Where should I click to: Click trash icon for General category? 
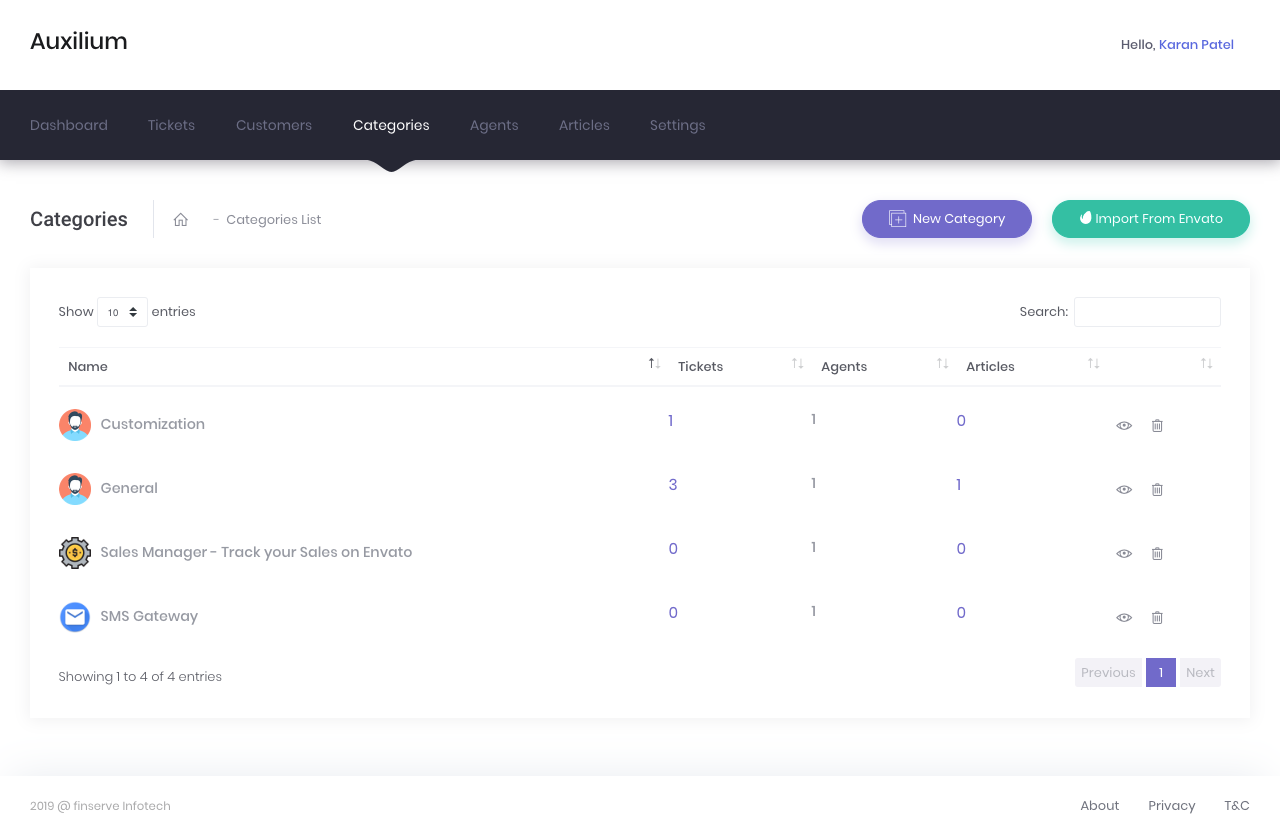(1157, 489)
